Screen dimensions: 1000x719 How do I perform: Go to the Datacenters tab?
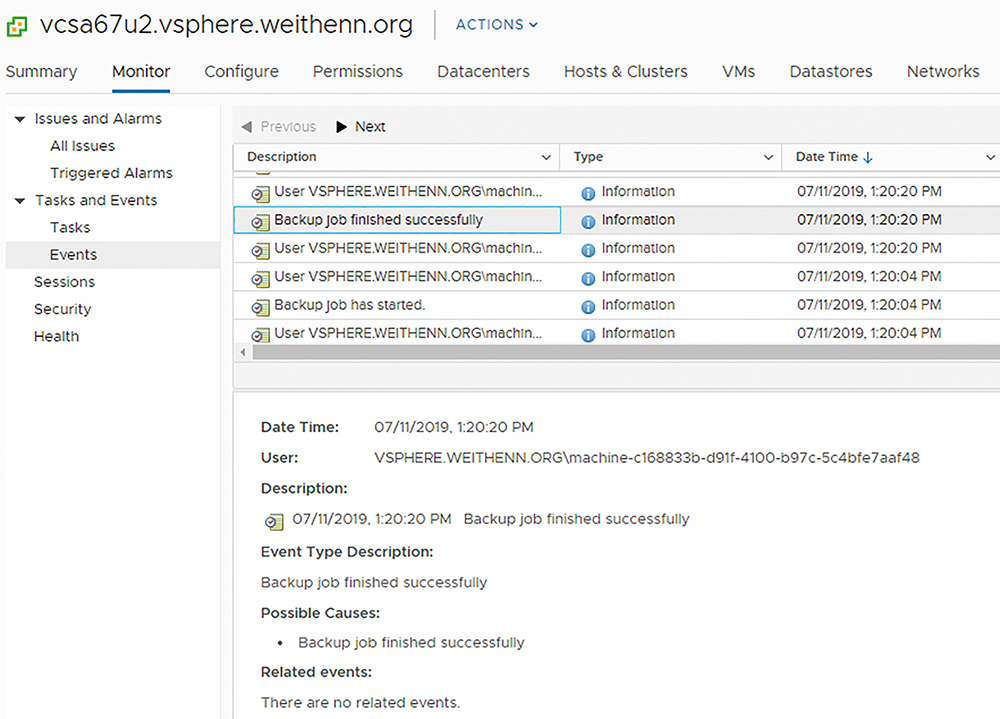point(483,71)
